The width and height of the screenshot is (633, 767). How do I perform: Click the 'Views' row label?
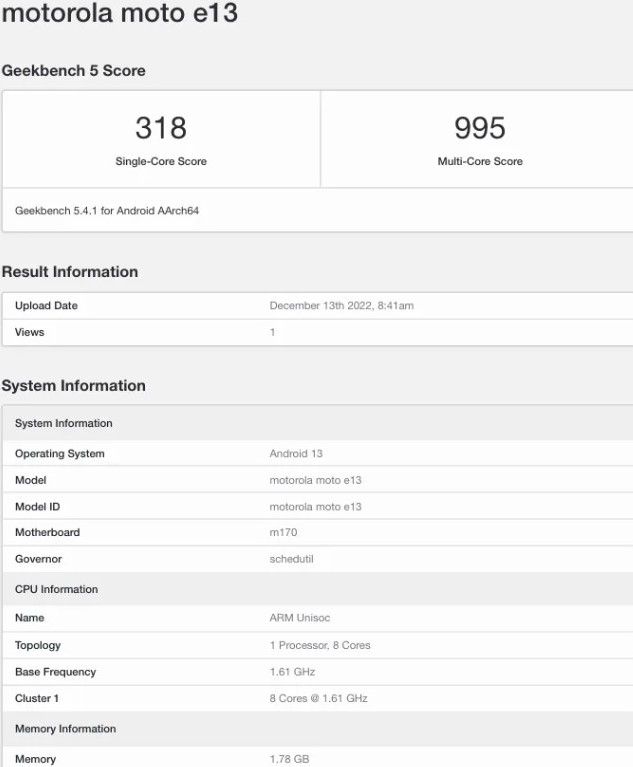[29, 332]
